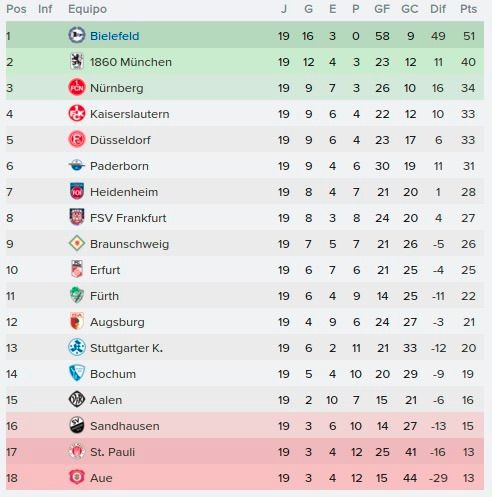This screenshot has height=497, width=492.
Task: Click the Aue club crest
Action: 77,477
